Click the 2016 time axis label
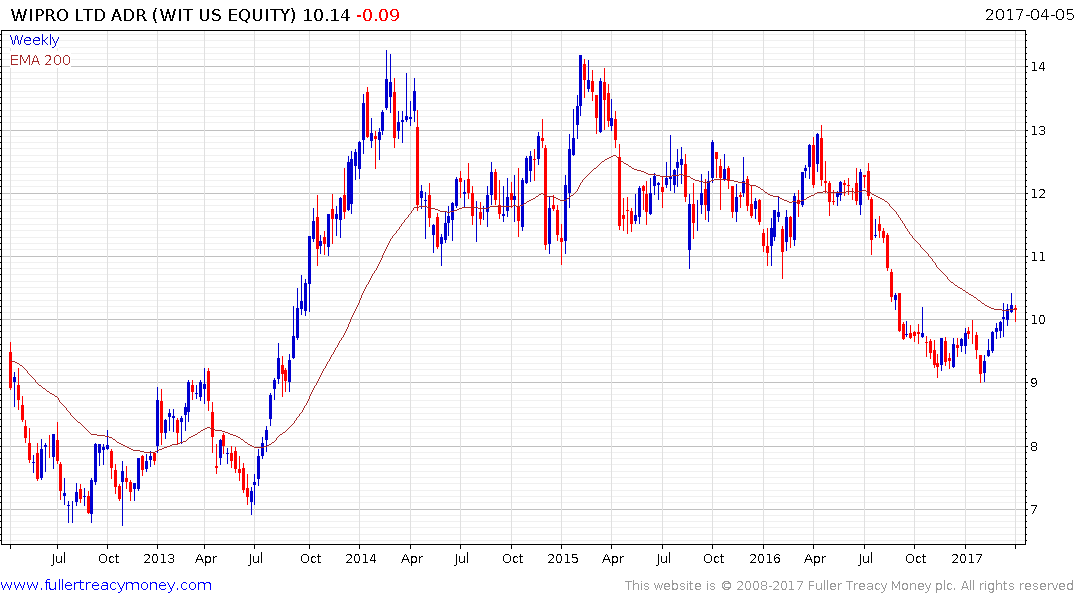1075x600 pixels. (764, 558)
